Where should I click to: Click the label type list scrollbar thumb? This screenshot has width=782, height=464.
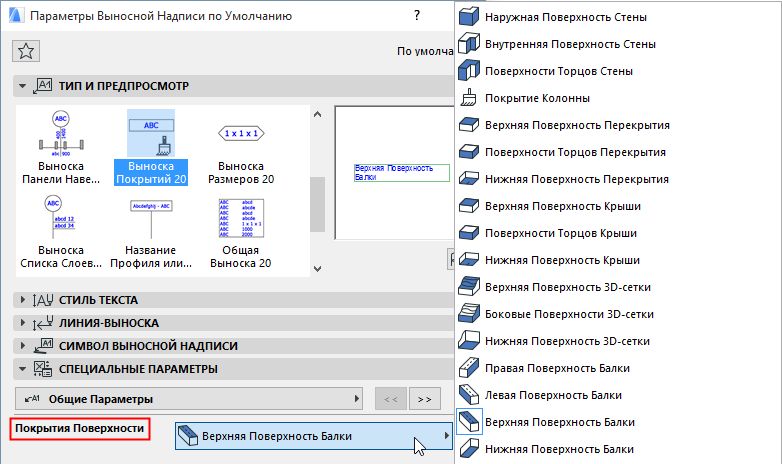point(318,204)
